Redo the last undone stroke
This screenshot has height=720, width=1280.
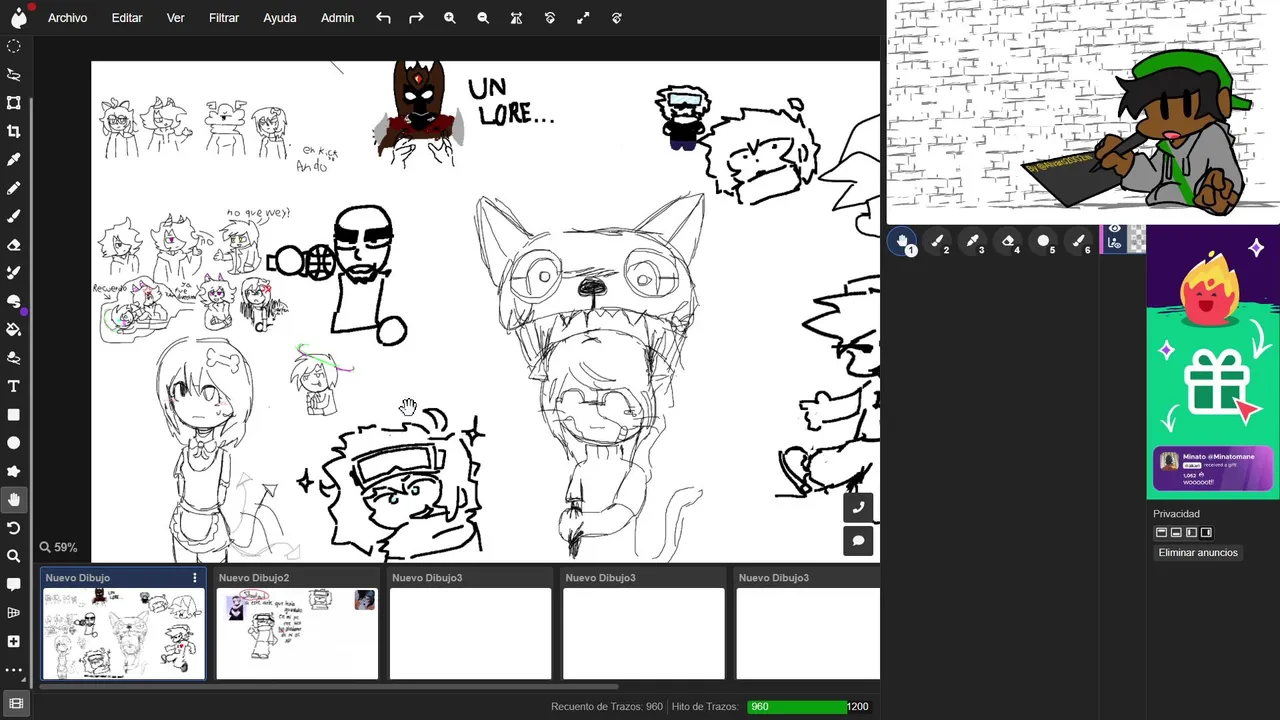pos(416,18)
